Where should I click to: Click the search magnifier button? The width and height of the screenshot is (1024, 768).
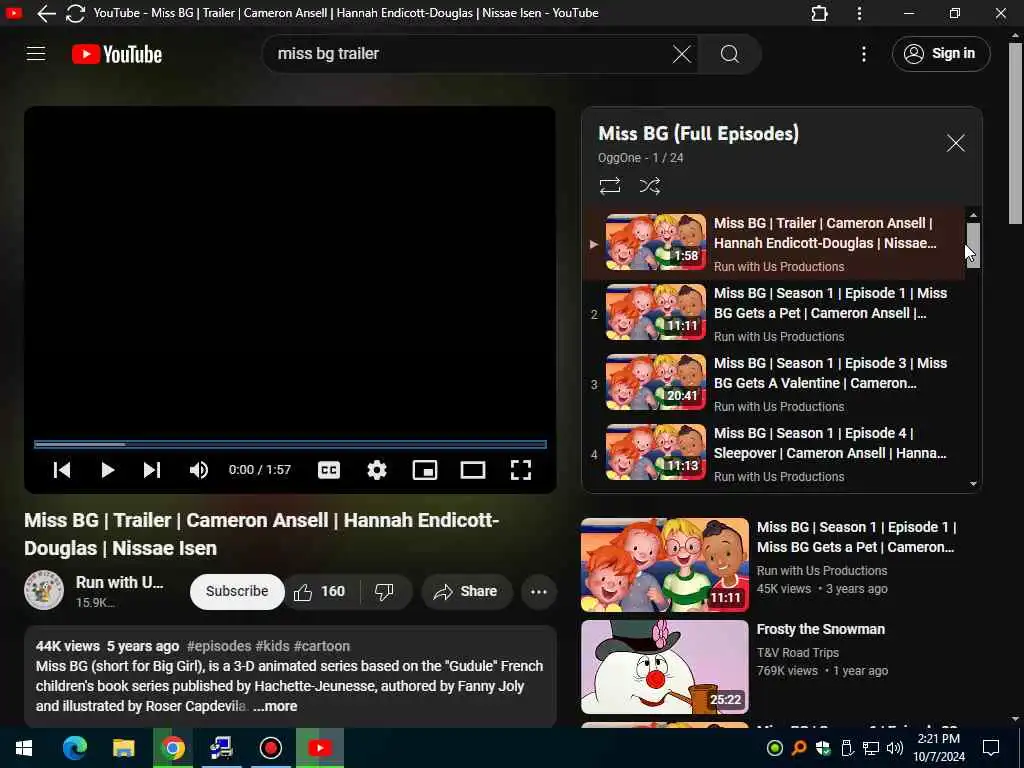[x=729, y=54]
